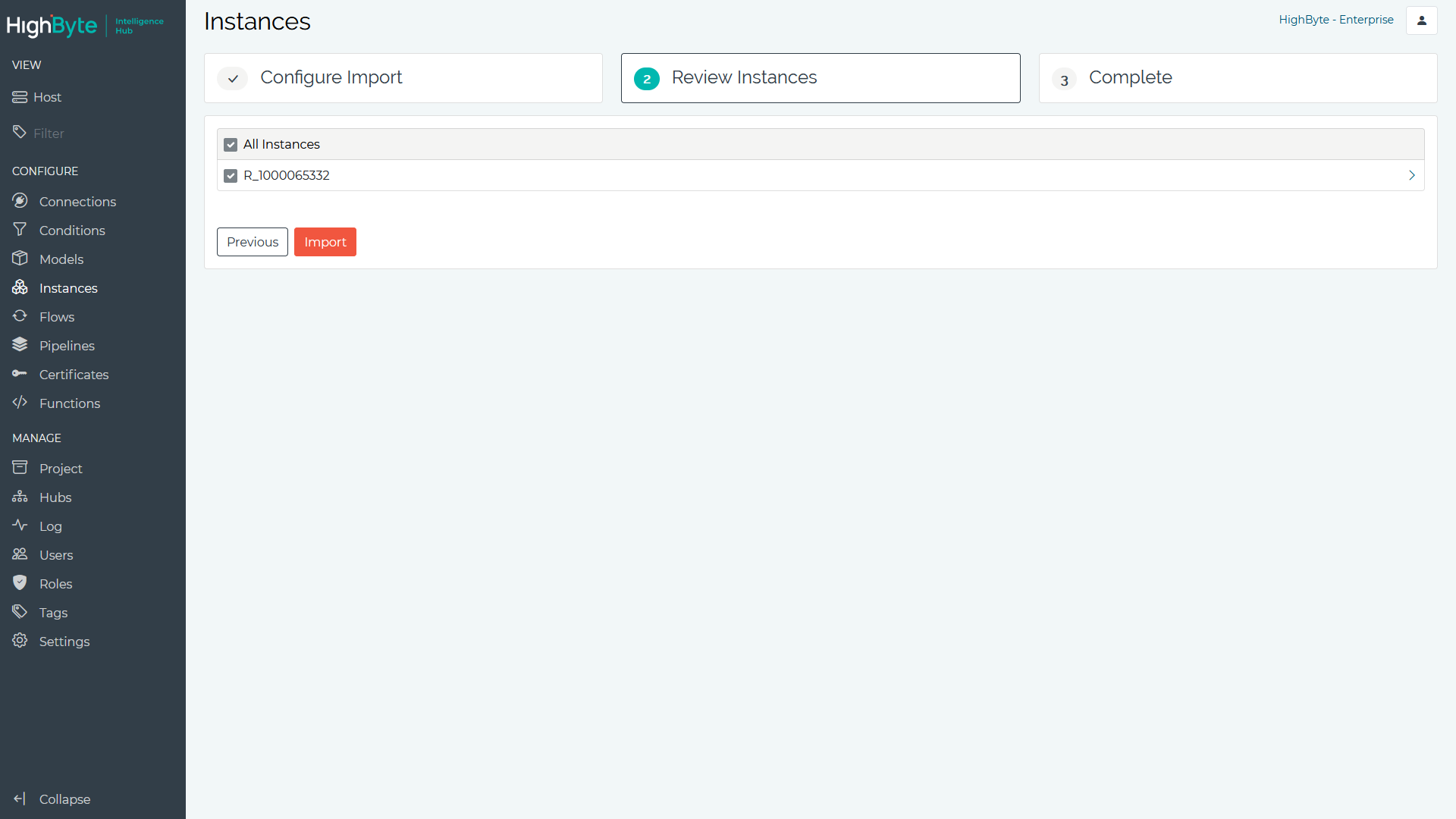The height and width of the screenshot is (819, 1456).
Task: Click the red Import button
Action: [325, 242]
